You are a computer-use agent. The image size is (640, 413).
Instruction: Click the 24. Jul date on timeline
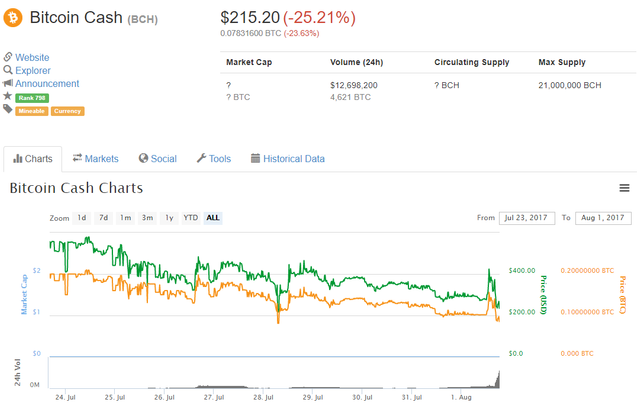(65, 397)
